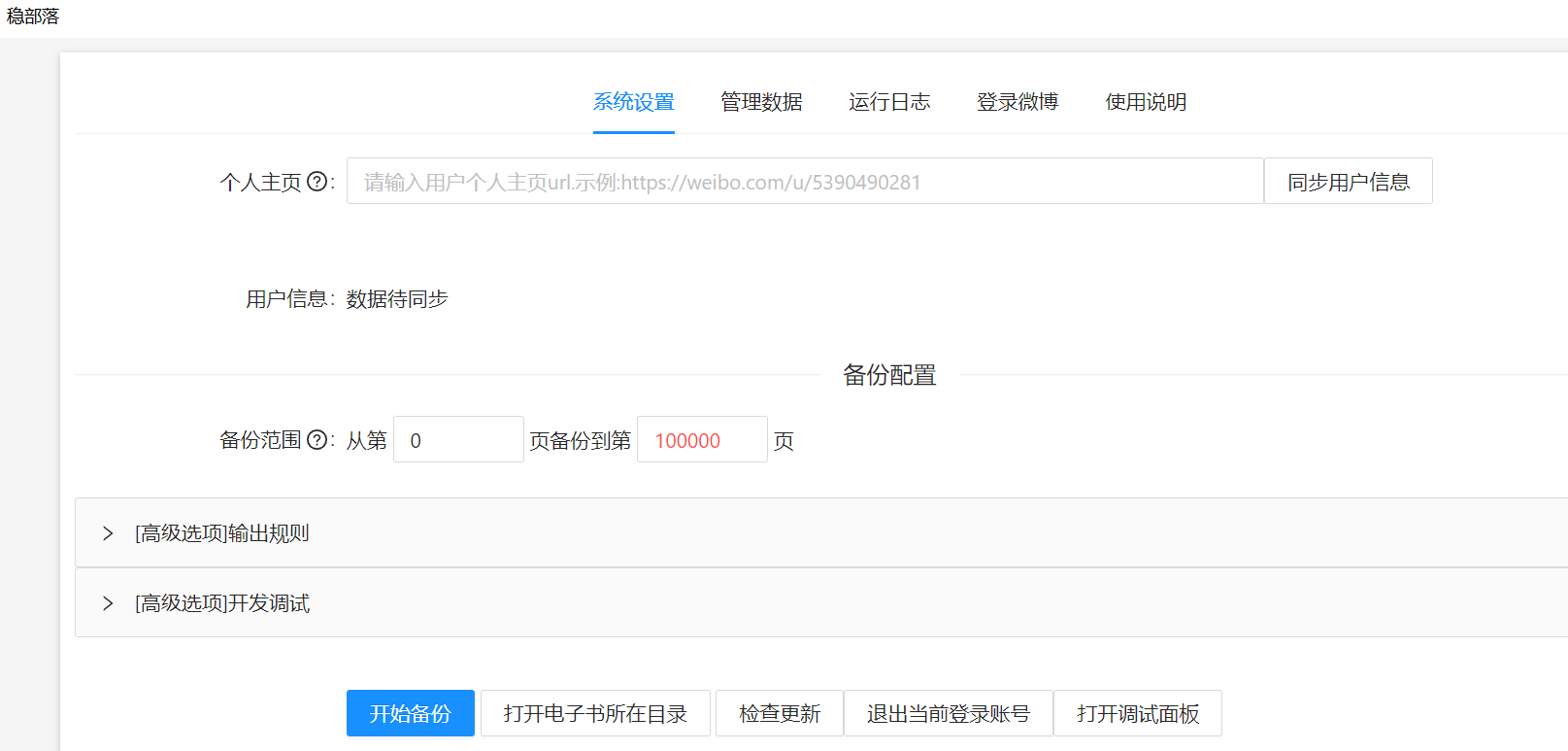Open the 管理数据 tab
This screenshot has width=1568, height=751.
[761, 102]
